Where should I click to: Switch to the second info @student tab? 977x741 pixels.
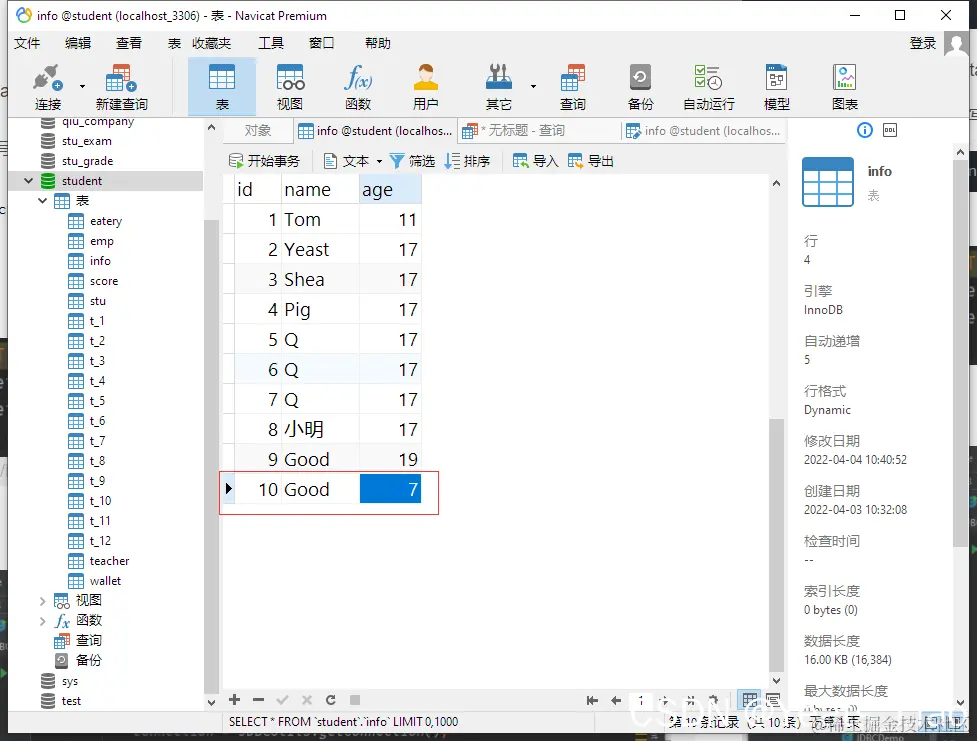click(x=703, y=130)
